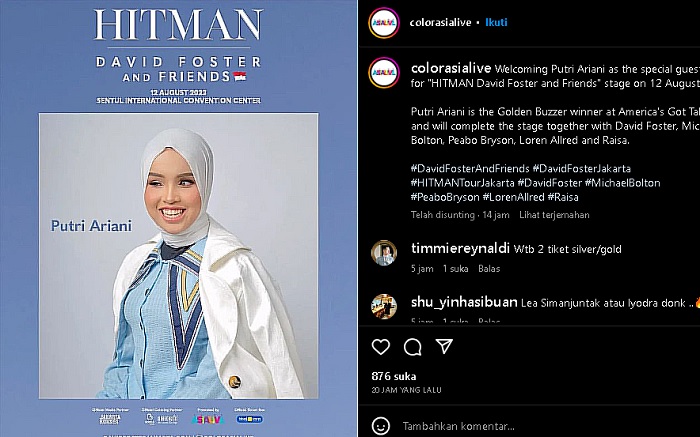The image size is (700, 437).
Task: Open the #HITMANTourJakarta hashtag
Action: 462,183
